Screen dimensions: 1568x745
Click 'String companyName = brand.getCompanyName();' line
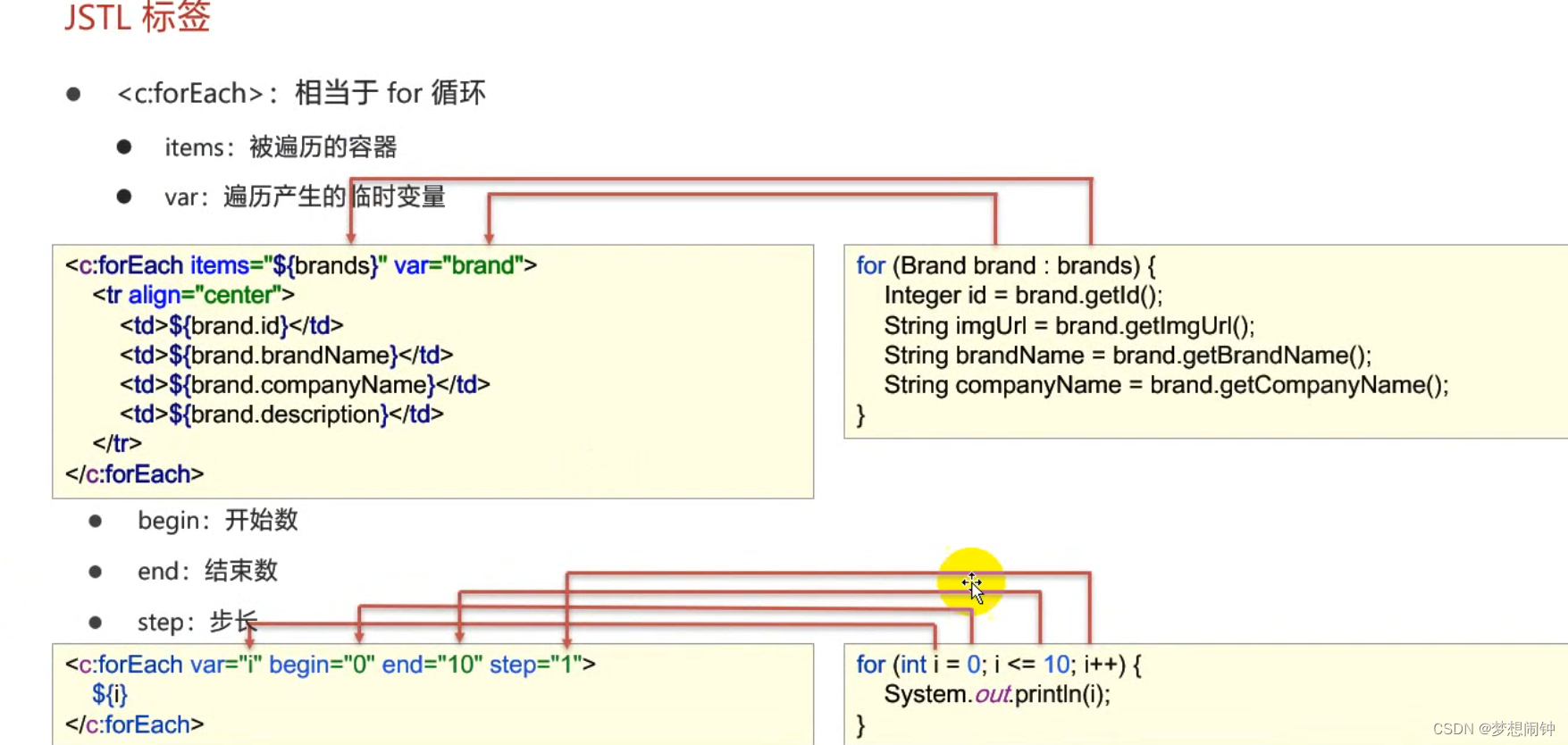(x=1166, y=384)
